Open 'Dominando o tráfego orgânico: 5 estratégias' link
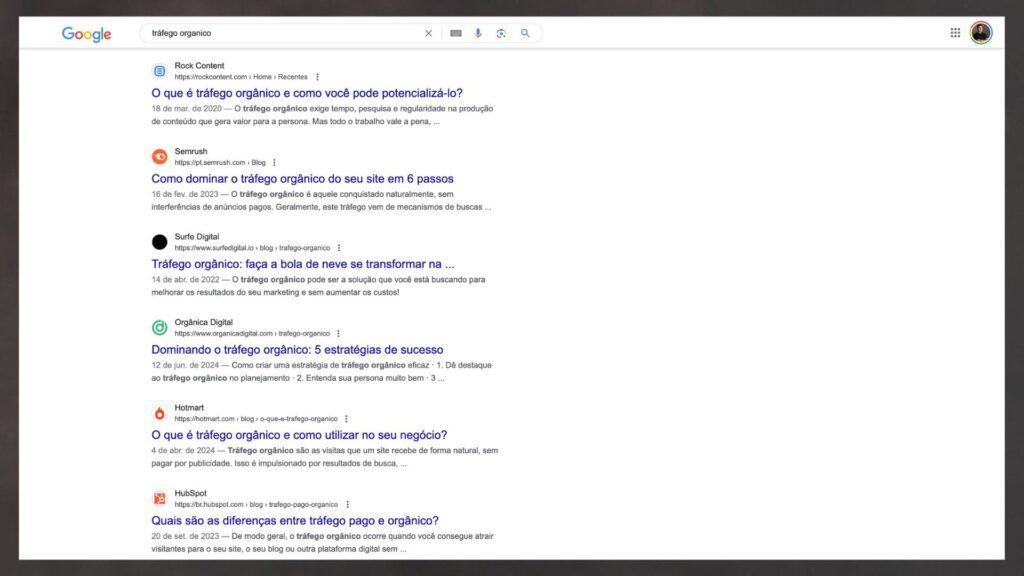 (297, 350)
